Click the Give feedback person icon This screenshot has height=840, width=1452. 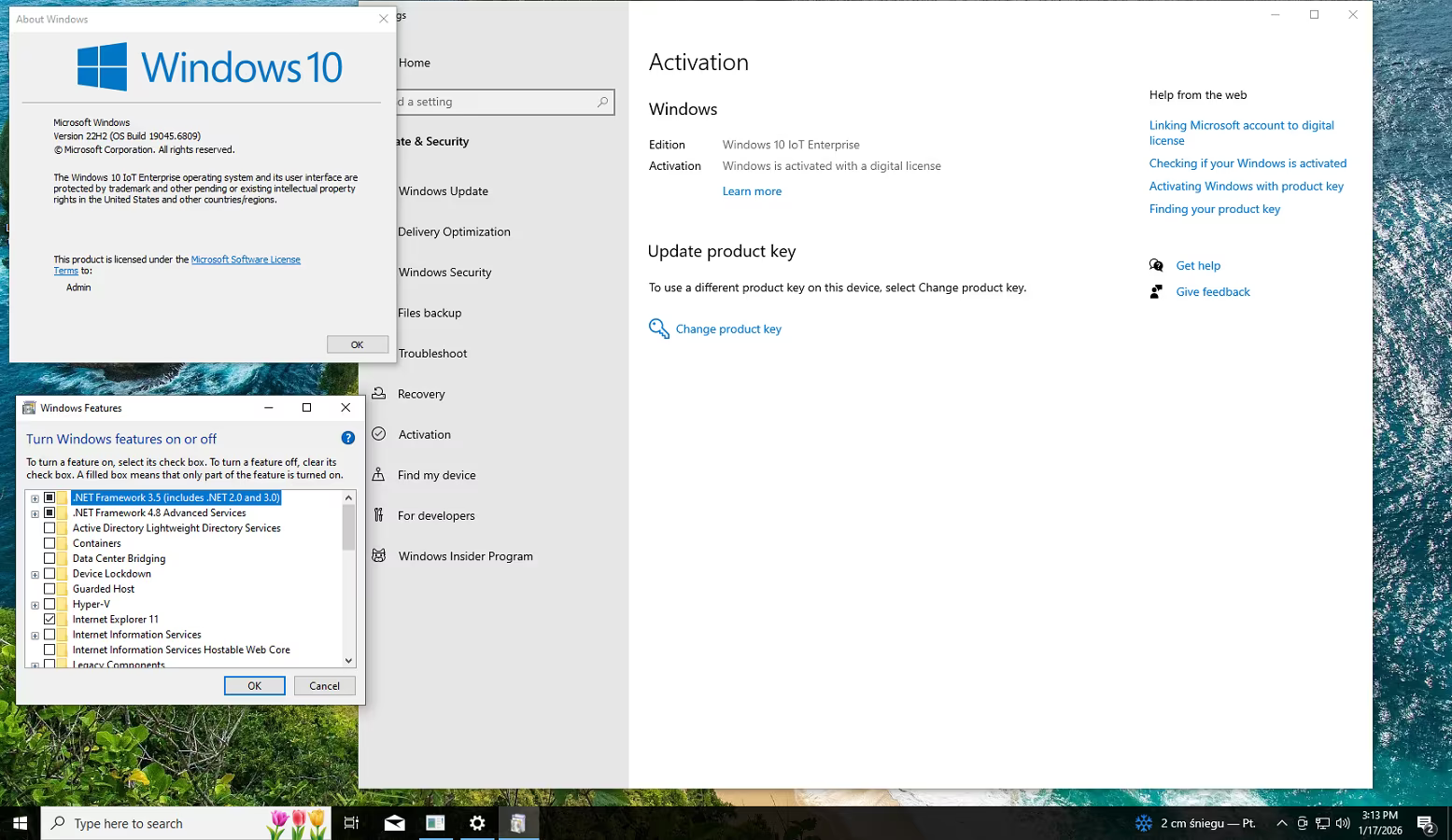click(x=1157, y=292)
